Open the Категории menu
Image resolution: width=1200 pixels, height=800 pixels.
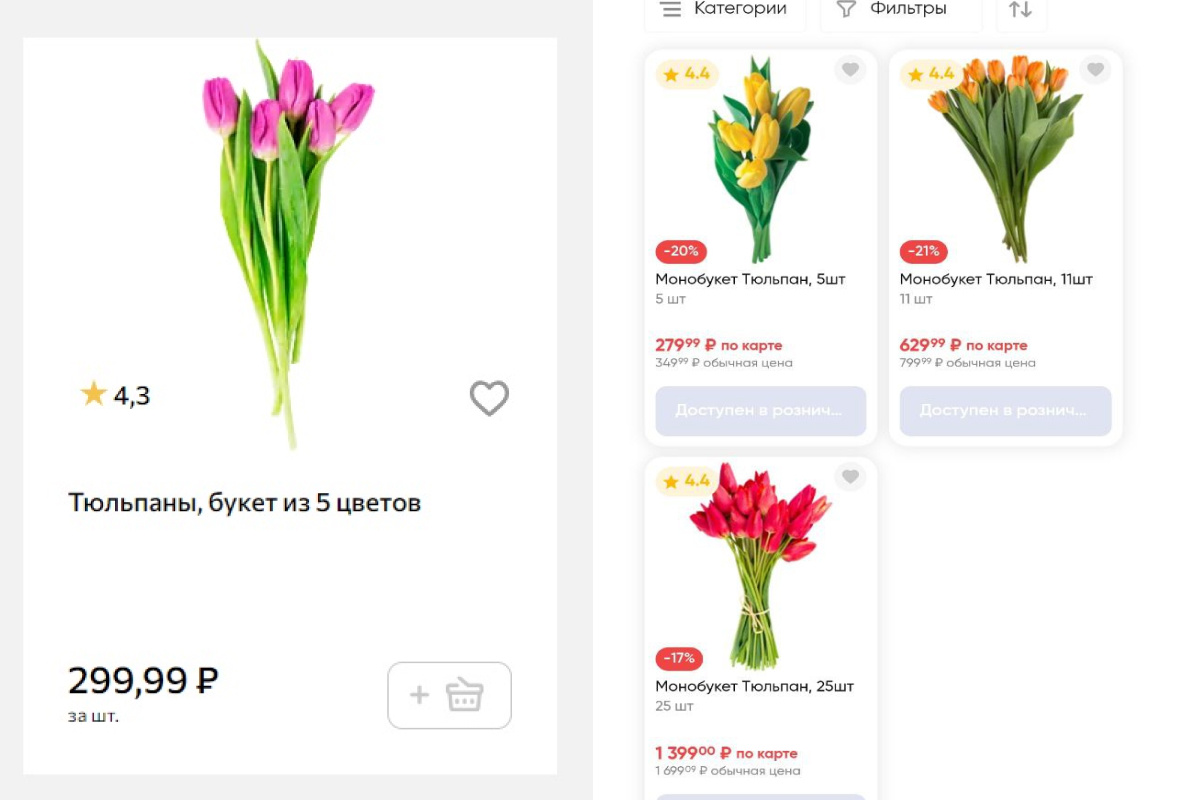(725, 9)
